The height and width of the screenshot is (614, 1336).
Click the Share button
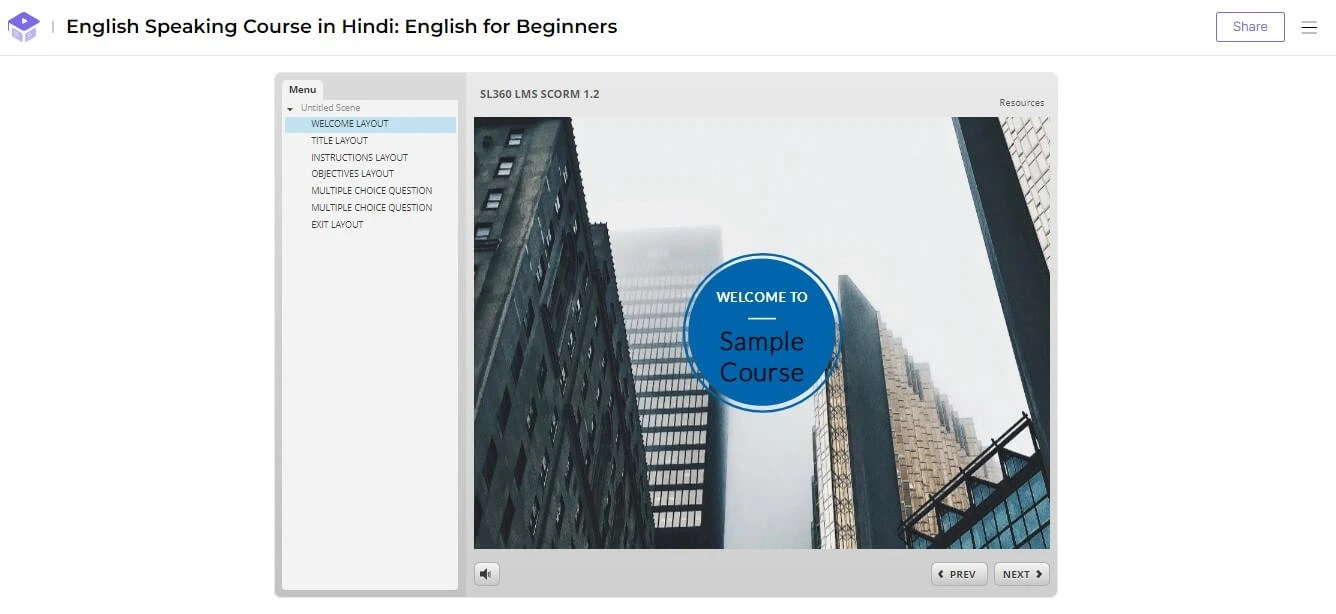pyautogui.click(x=1250, y=27)
